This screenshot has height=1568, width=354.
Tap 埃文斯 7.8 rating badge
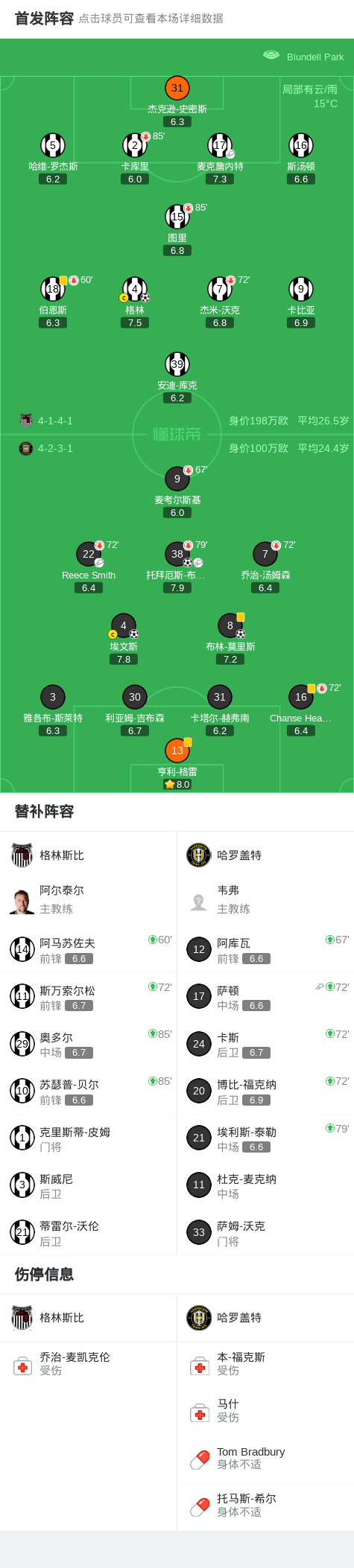click(x=124, y=659)
